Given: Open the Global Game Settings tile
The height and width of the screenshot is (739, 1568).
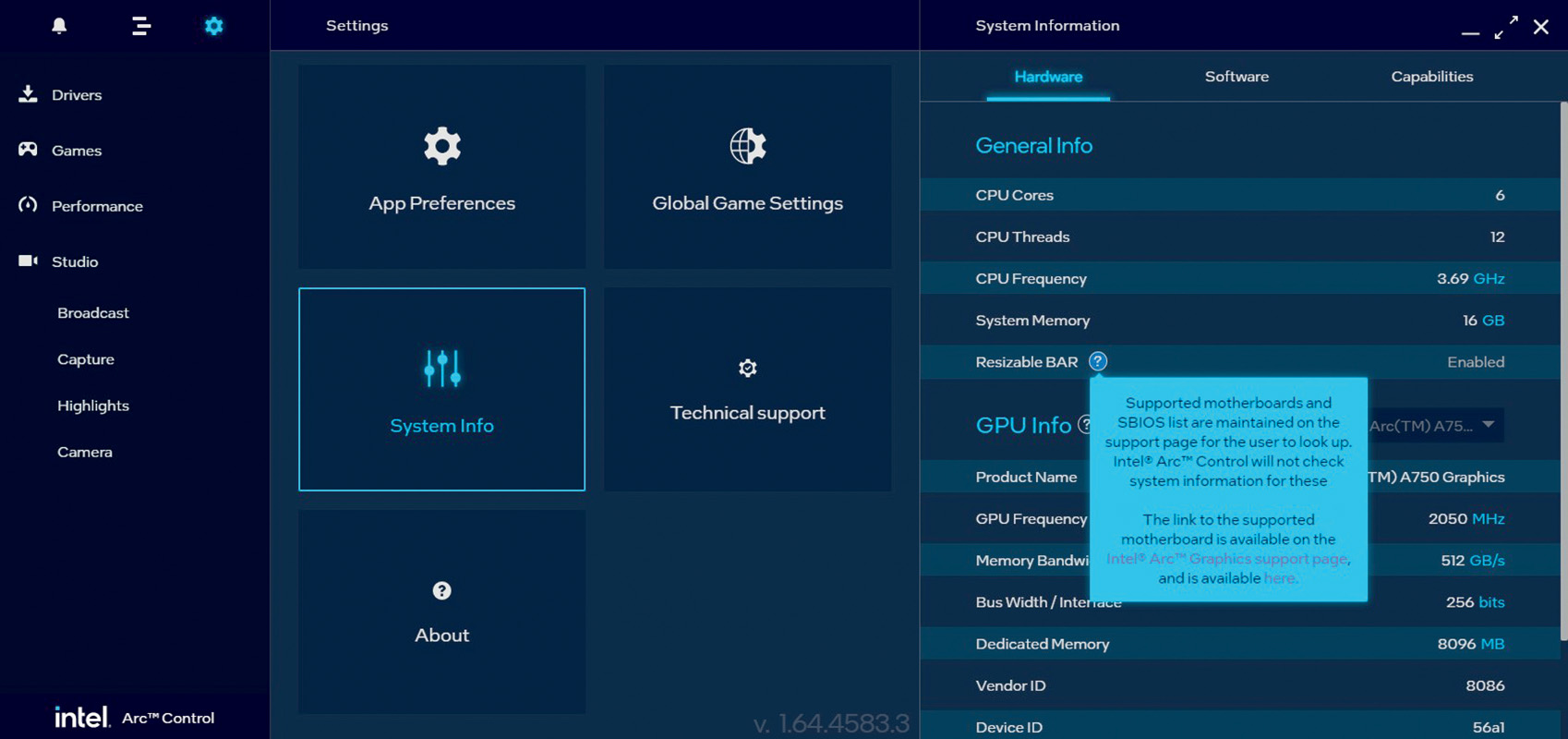Looking at the screenshot, I should pos(747,167).
